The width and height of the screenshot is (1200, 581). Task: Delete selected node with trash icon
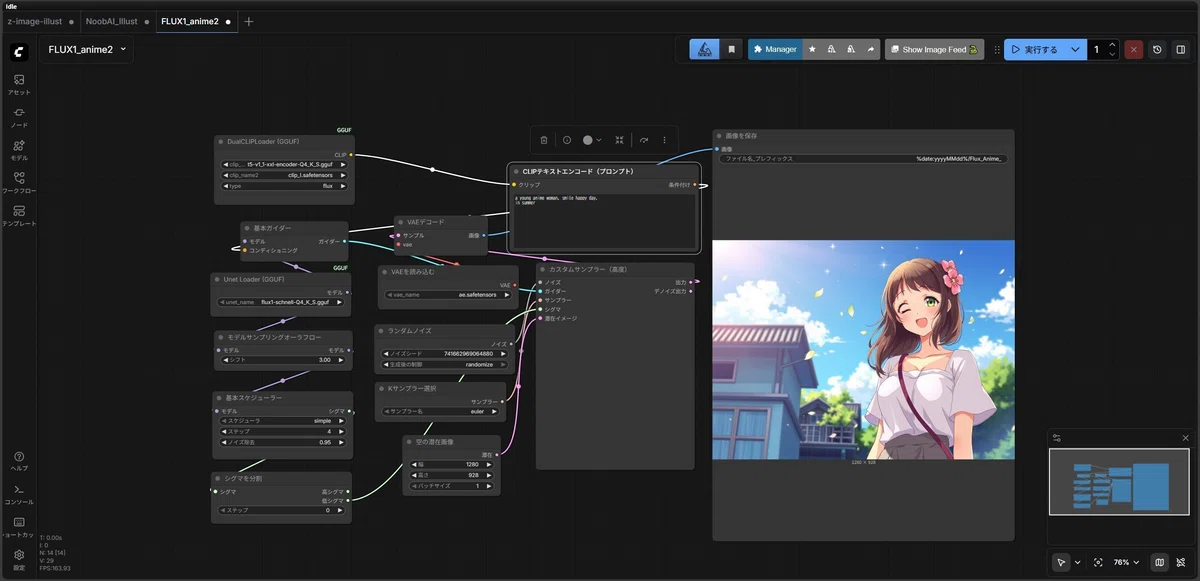[x=544, y=140]
